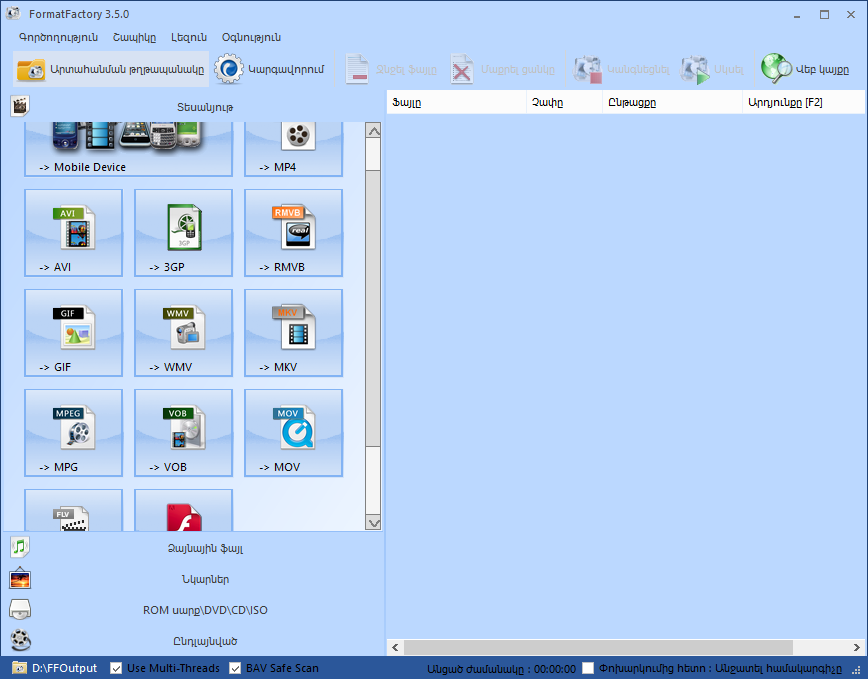
Task: Select the GIF format tile
Action: click(x=74, y=333)
